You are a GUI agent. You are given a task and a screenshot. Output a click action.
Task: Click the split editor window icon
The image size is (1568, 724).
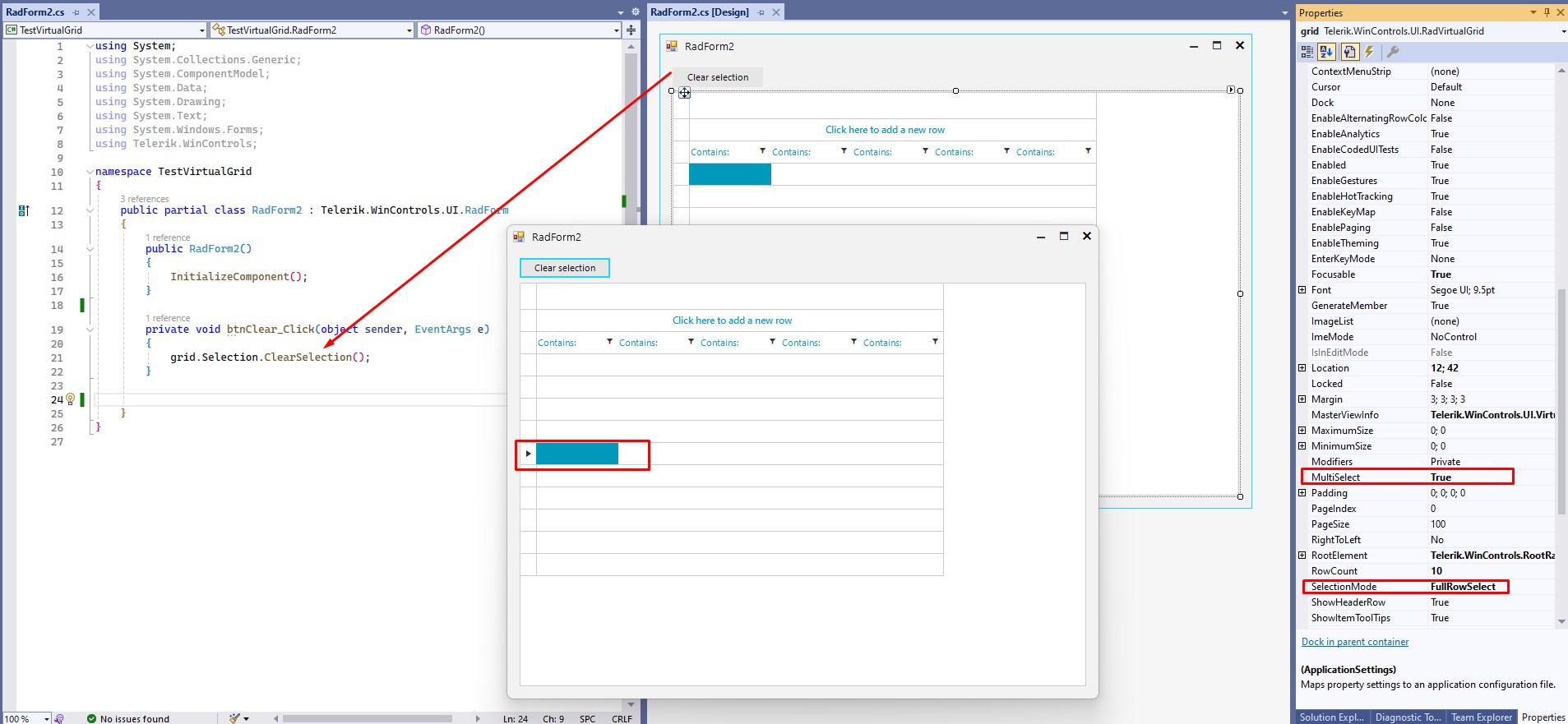pos(631,30)
